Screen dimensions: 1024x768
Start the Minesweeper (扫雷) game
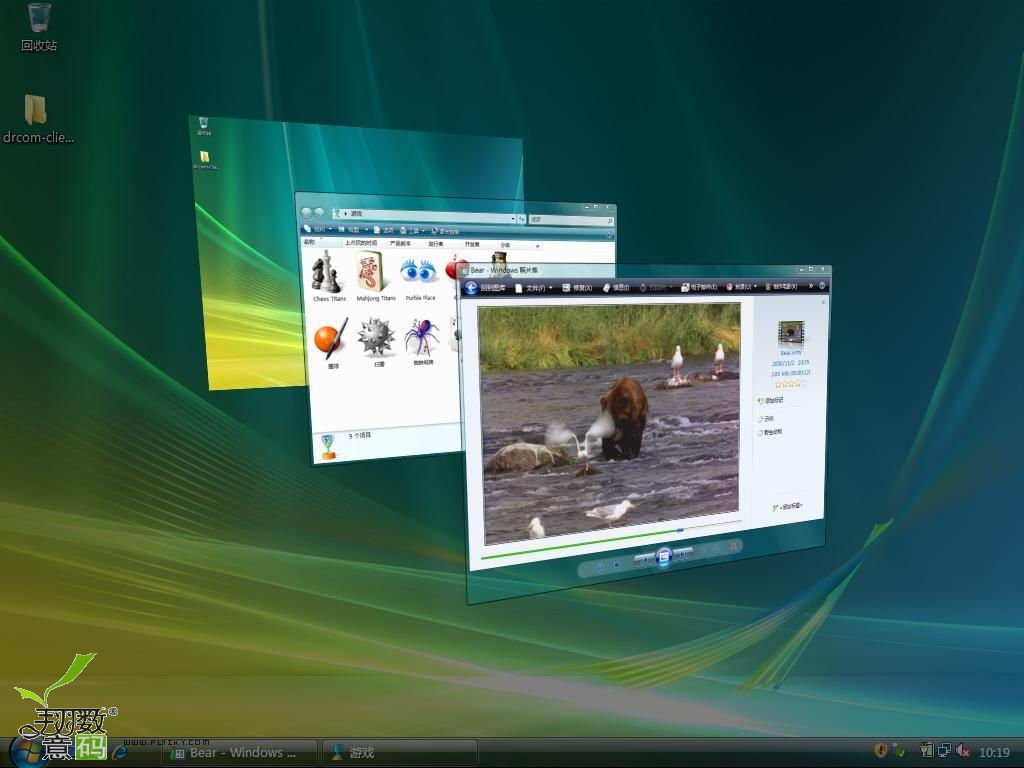(379, 342)
